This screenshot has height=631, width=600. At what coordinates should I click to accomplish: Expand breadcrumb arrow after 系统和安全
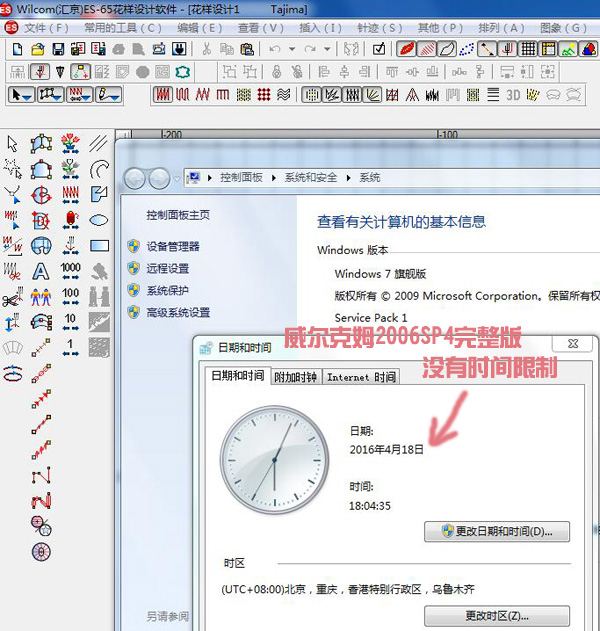pos(348,177)
